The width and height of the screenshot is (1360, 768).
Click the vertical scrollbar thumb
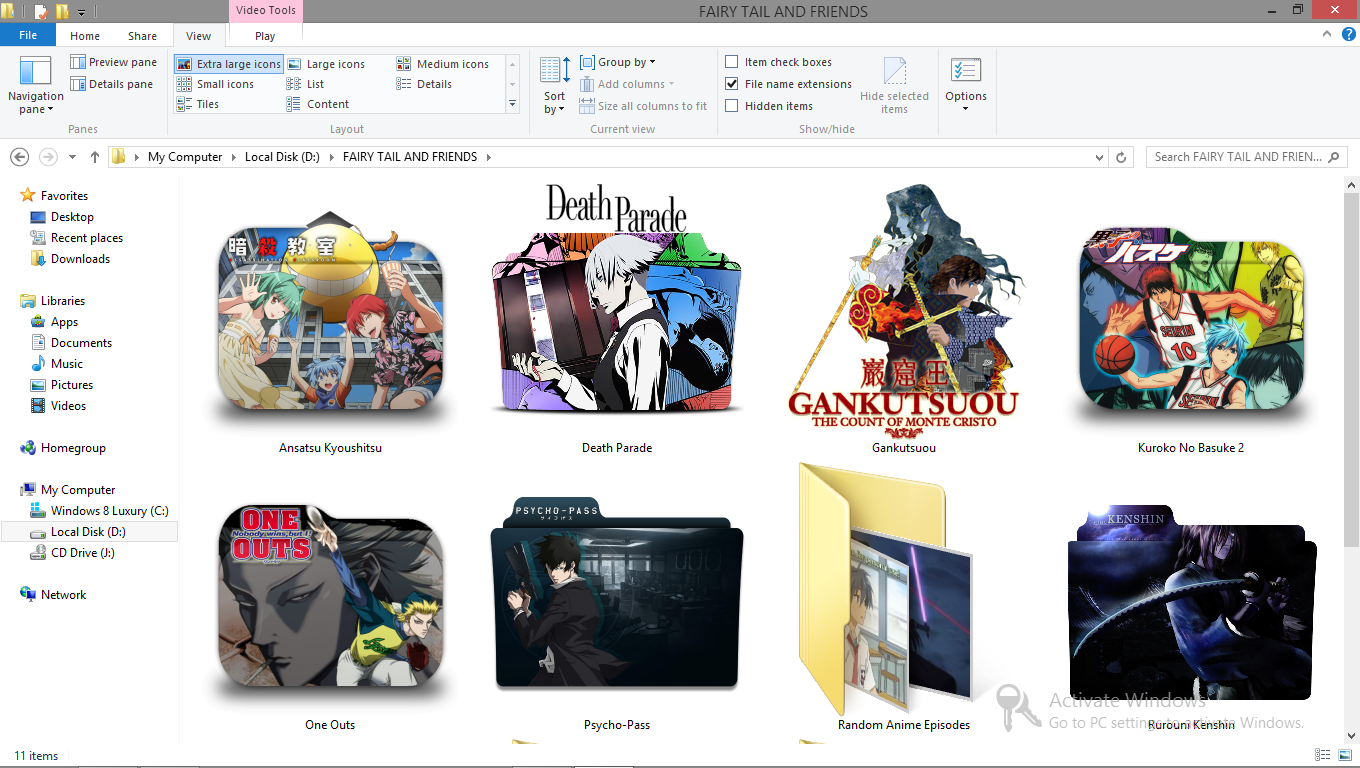1351,370
